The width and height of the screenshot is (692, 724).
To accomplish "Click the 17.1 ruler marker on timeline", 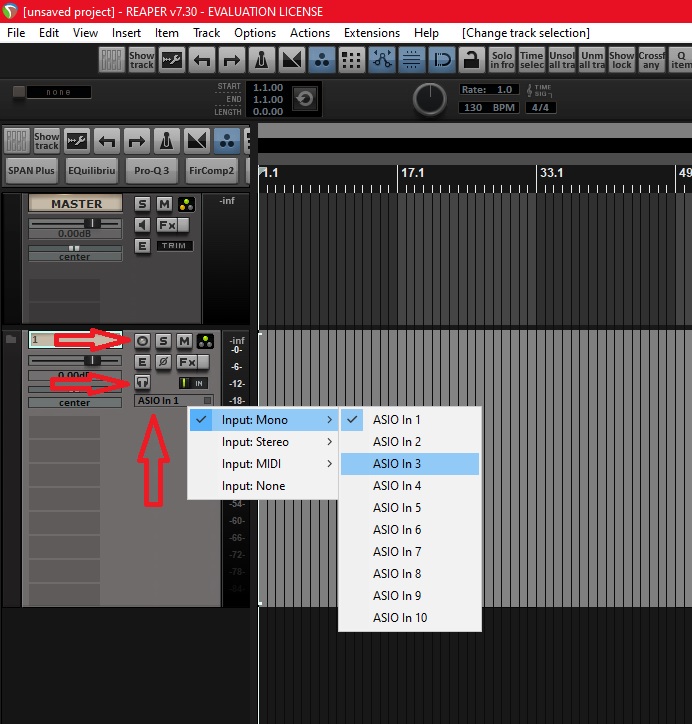I will point(412,173).
